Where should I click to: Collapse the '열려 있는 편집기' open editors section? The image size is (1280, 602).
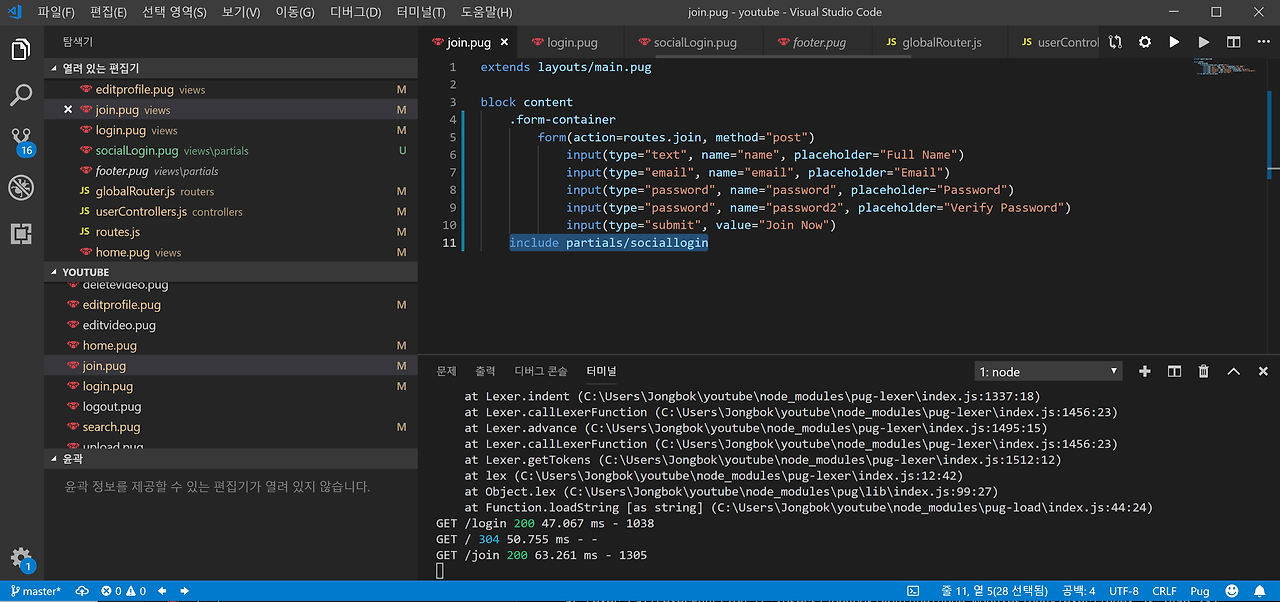pyautogui.click(x=100, y=68)
